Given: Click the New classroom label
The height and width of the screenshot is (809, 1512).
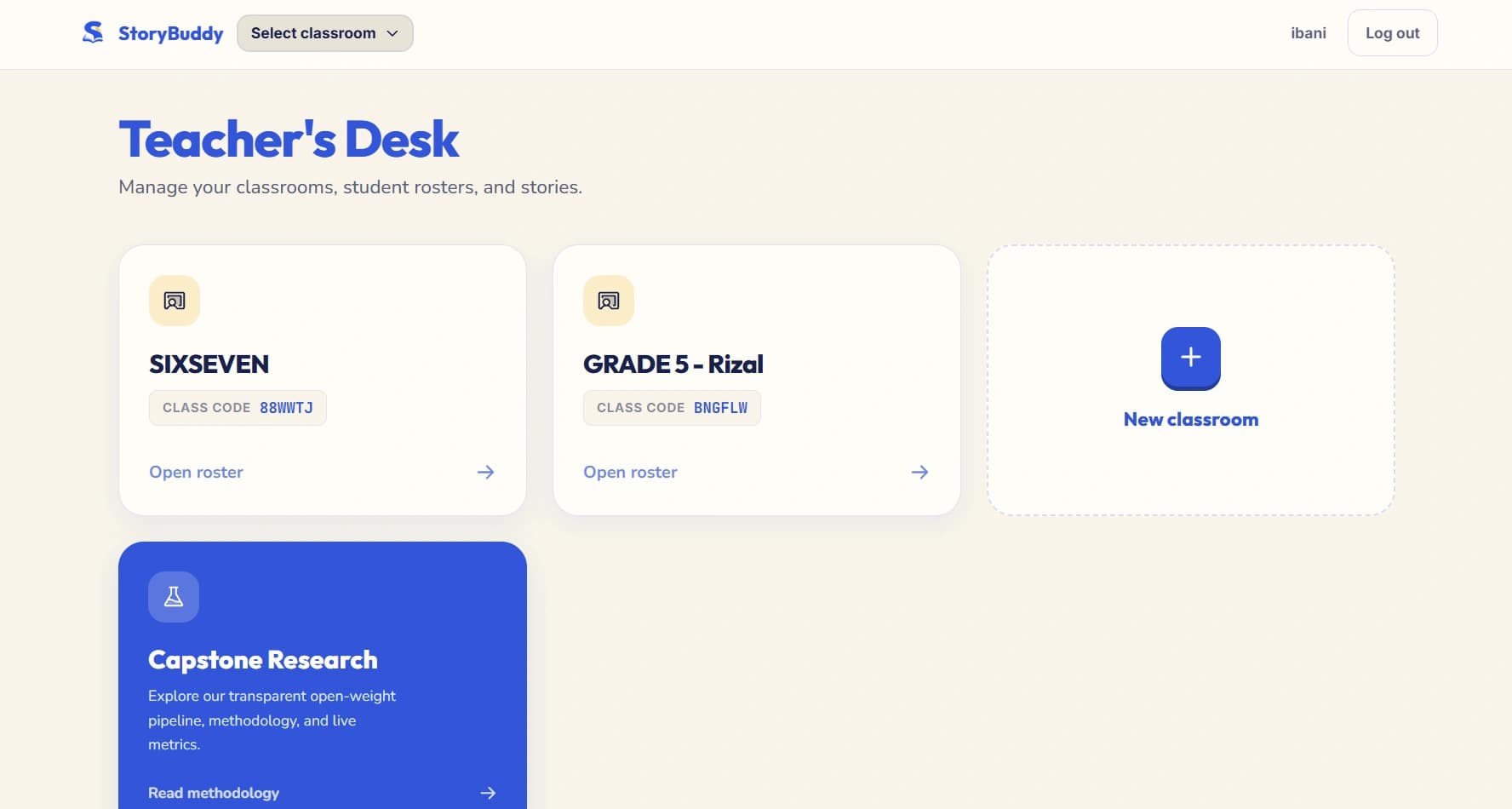Looking at the screenshot, I should coord(1191,420).
